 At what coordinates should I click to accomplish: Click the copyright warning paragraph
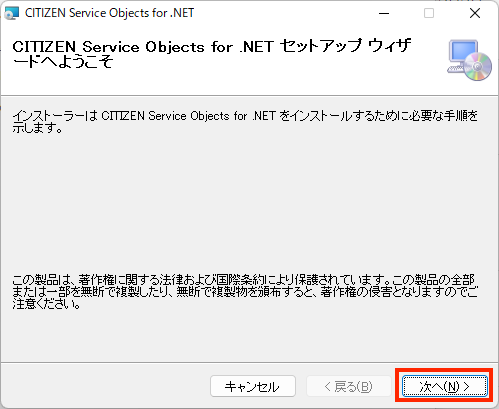pos(245,292)
